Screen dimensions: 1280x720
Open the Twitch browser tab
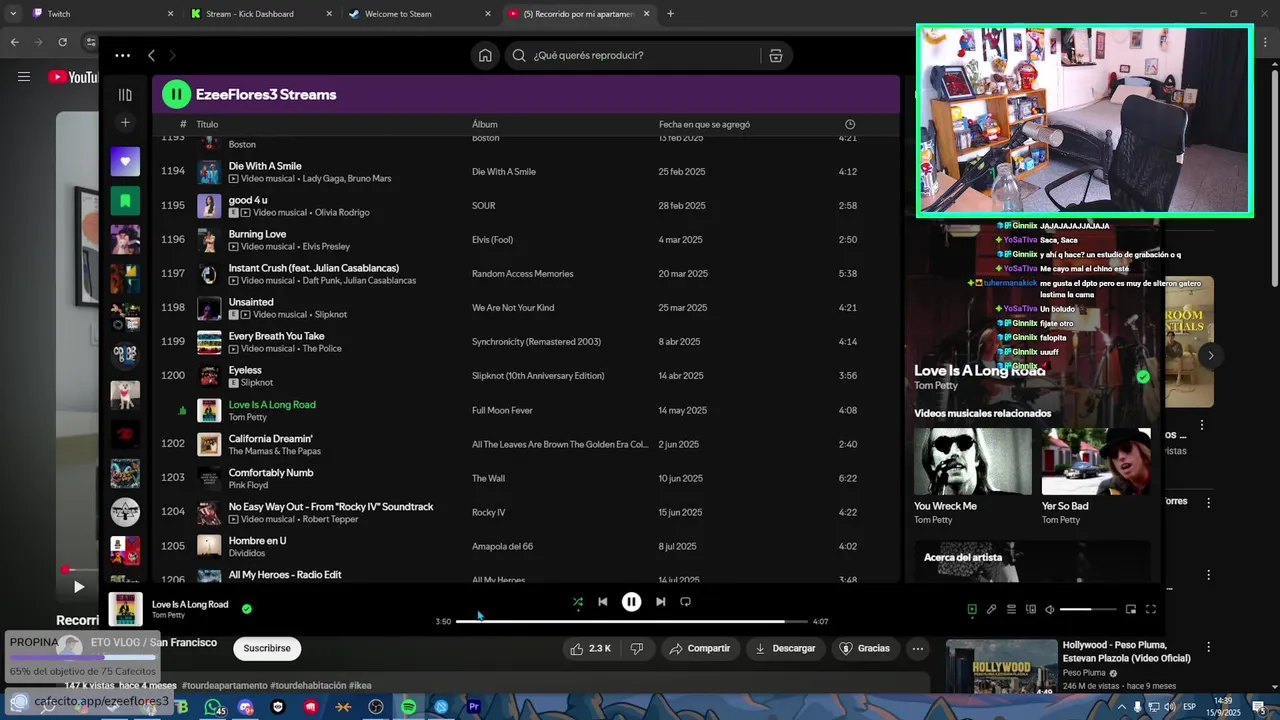pyautogui.click(x=100, y=14)
